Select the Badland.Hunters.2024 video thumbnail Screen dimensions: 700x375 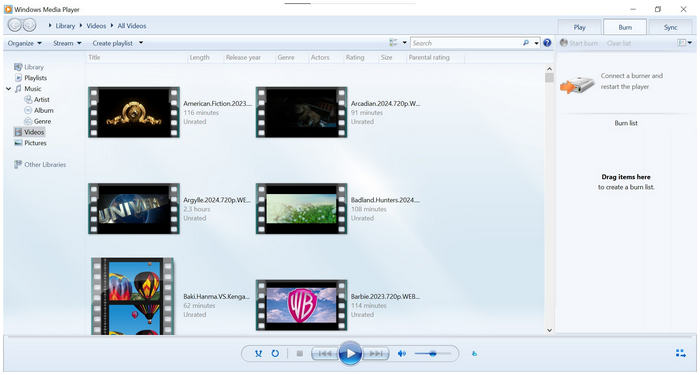[x=301, y=208]
